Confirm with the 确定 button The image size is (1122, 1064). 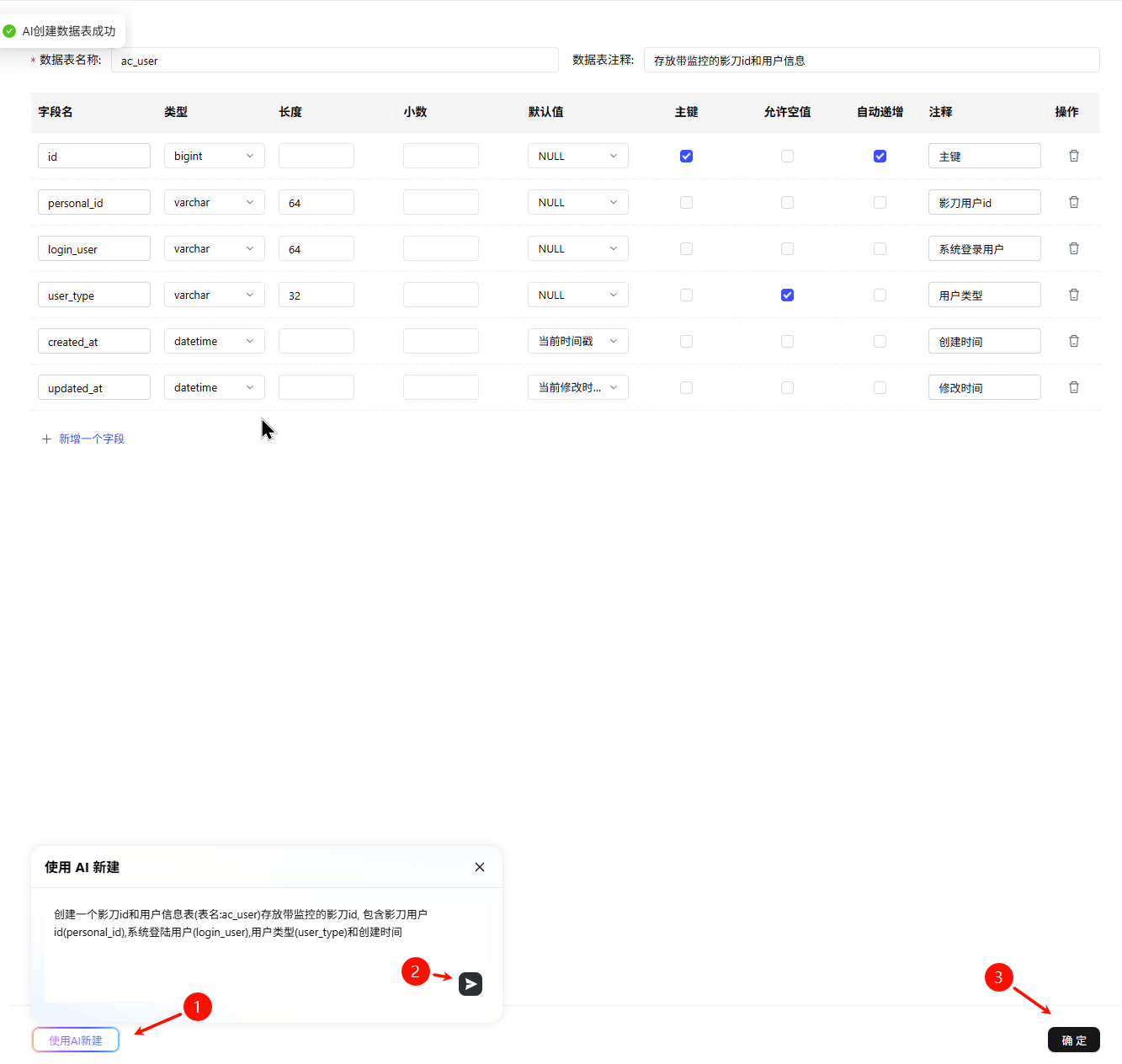[x=1074, y=1040]
